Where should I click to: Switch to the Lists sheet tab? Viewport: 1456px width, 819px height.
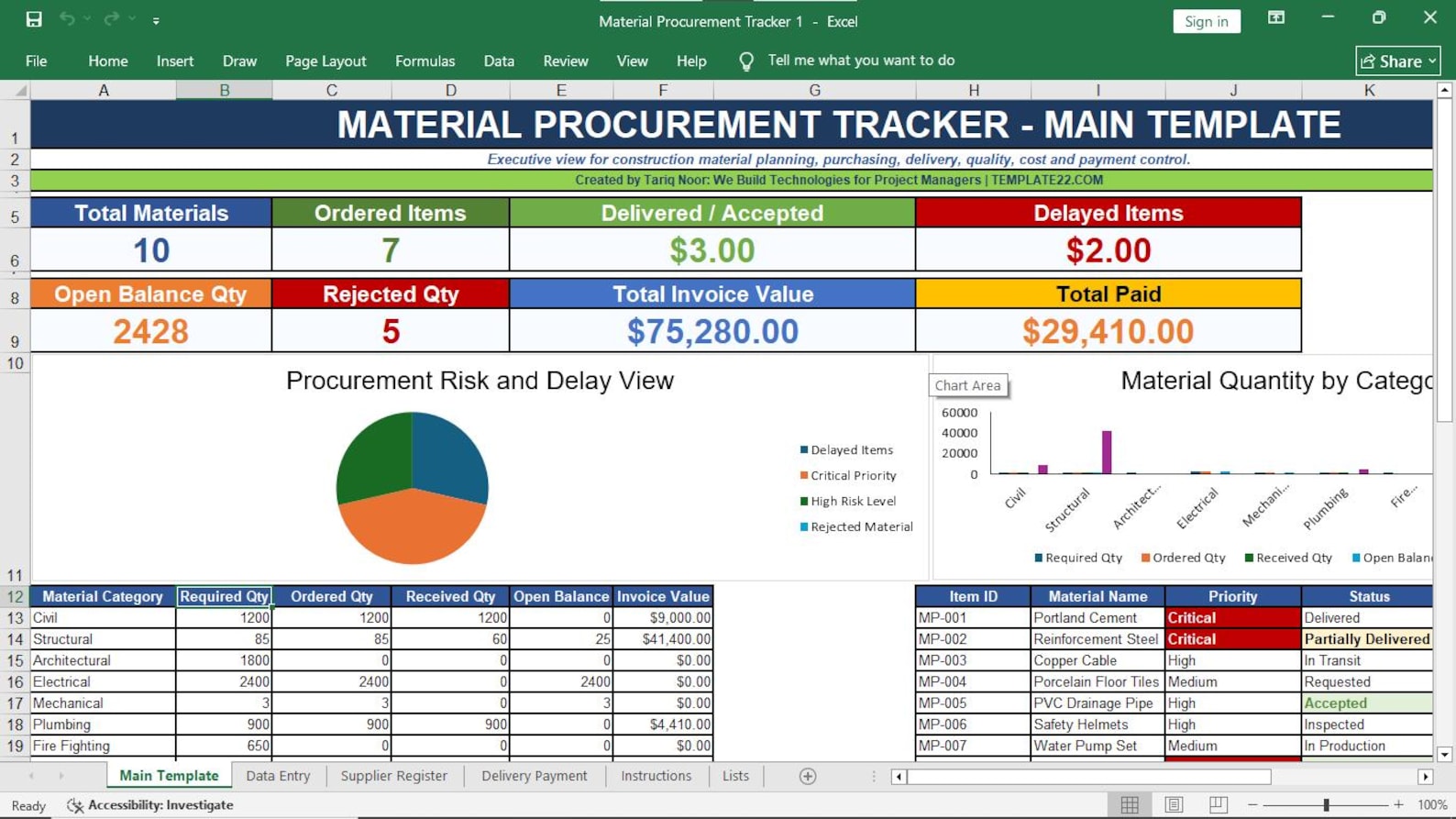735,776
